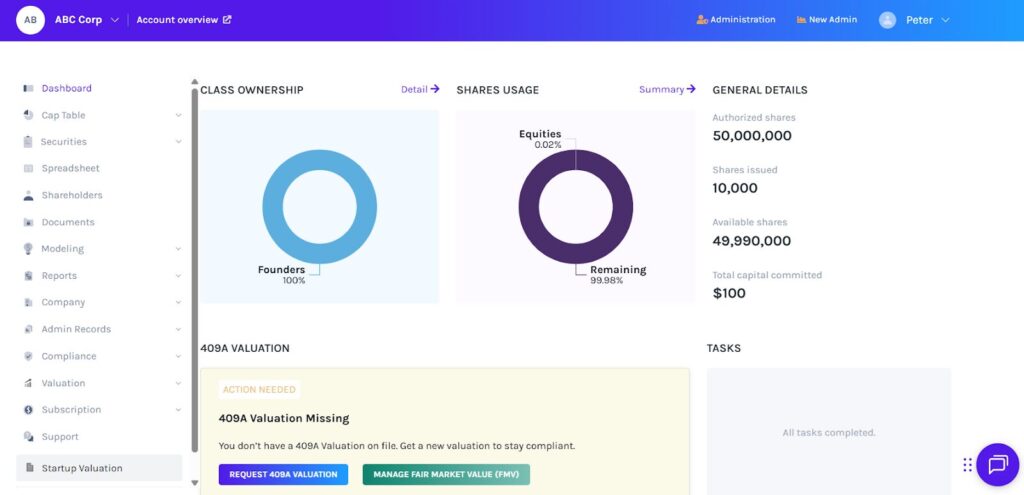Click the AB company logo circle

30,20
